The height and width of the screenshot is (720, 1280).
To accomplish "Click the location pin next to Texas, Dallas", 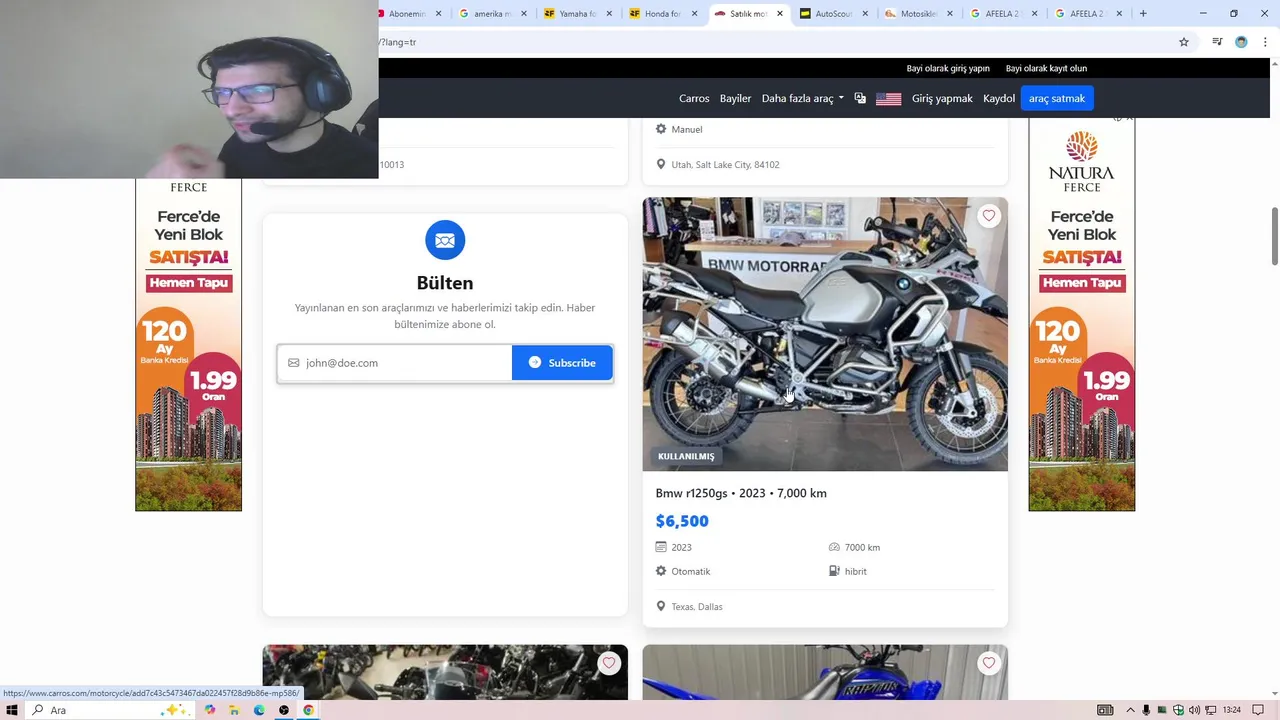I will point(661,606).
